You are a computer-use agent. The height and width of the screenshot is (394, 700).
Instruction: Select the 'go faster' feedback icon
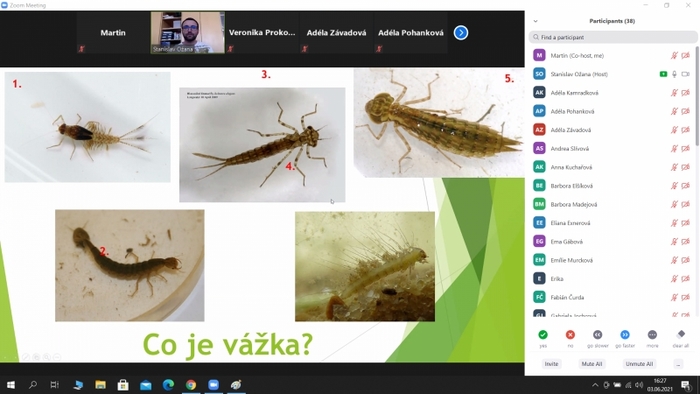625,335
